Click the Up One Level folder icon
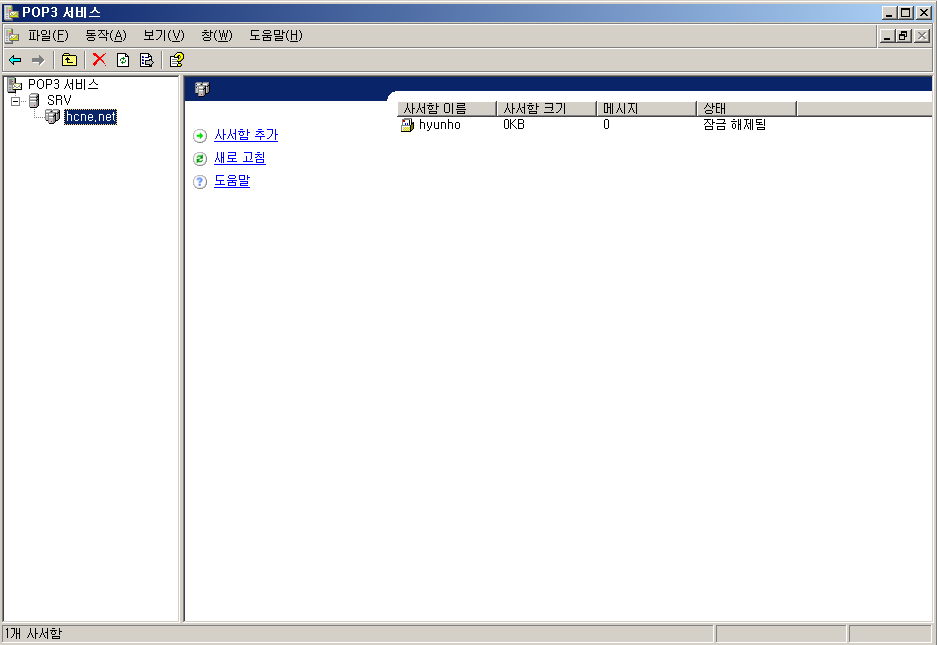Screen dimensions: 937x645 click(69, 60)
